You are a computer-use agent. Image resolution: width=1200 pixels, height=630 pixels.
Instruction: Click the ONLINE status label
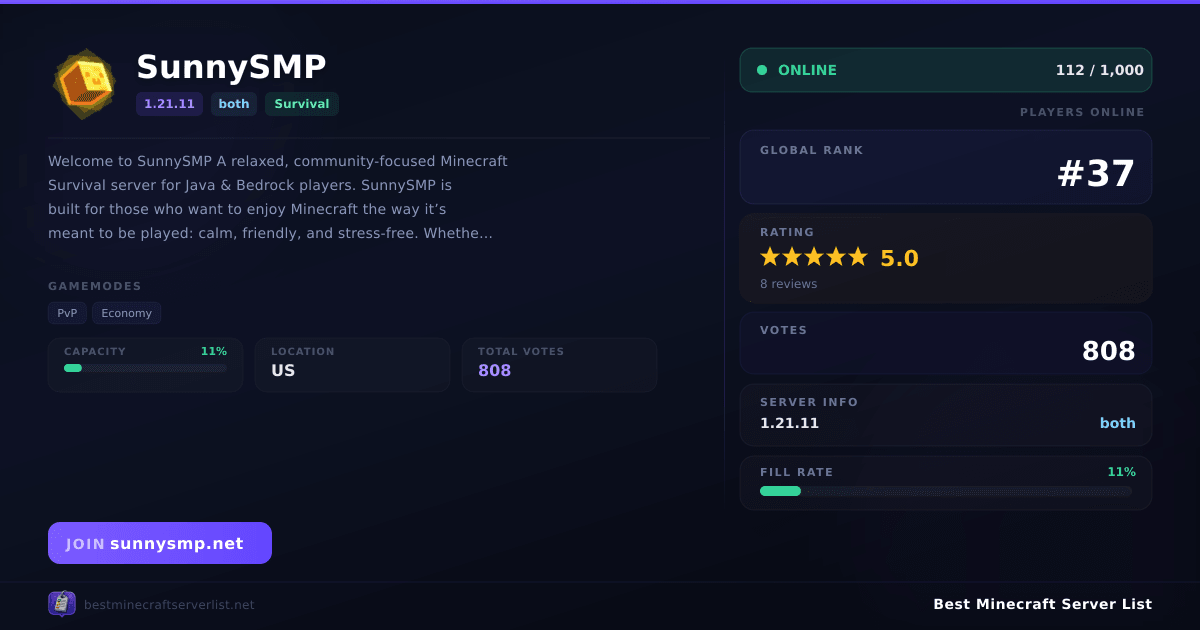tap(807, 70)
